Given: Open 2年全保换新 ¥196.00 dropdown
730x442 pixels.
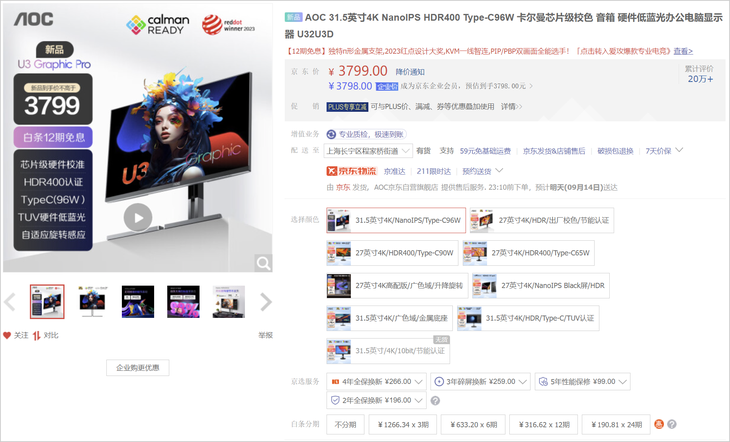Looking at the screenshot, I should [x=376, y=400].
